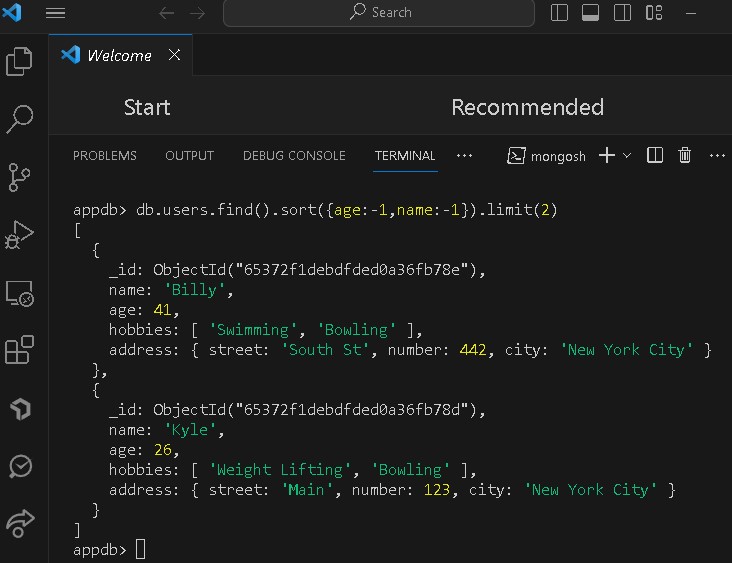
Task: Open the Search view in activity bar
Action: coord(20,120)
